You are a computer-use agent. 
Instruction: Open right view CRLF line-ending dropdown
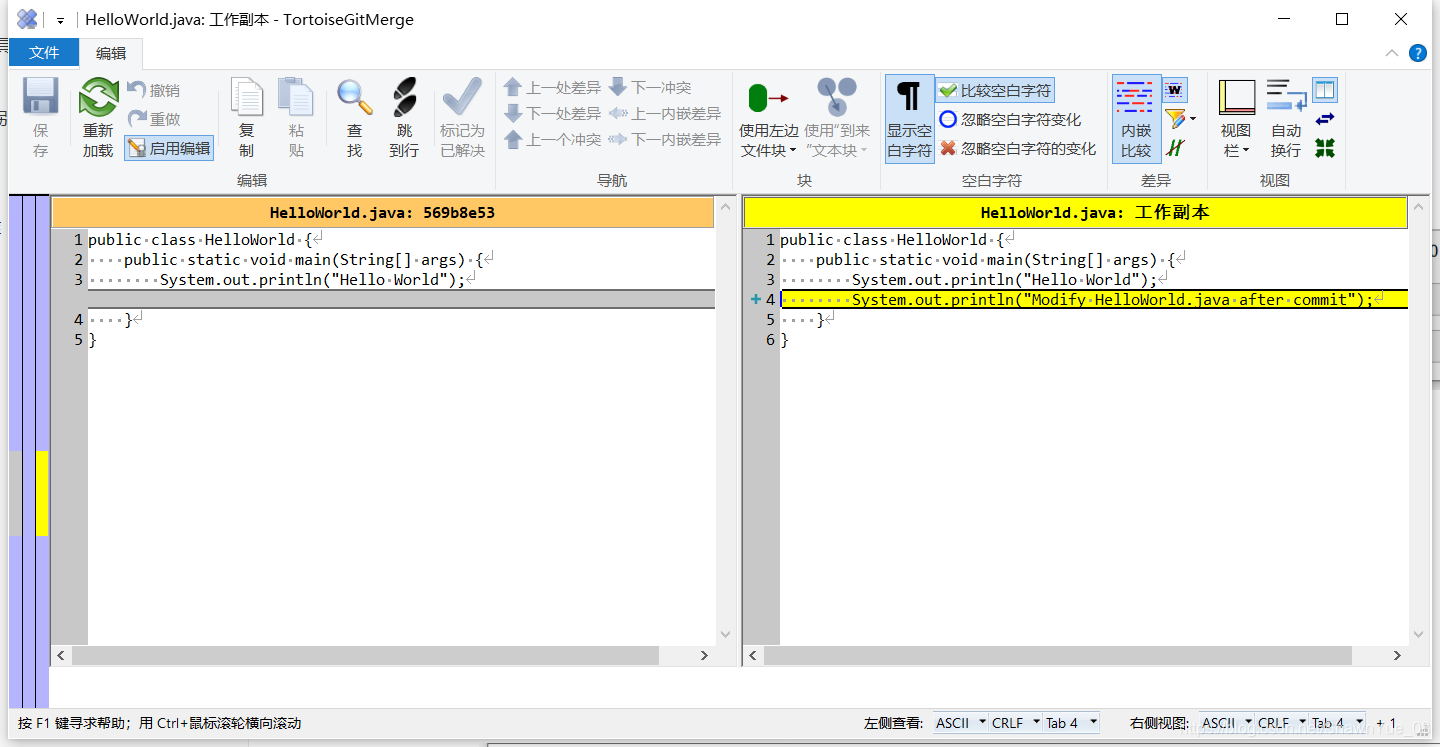pyautogui.click(x=1280, y=722)
